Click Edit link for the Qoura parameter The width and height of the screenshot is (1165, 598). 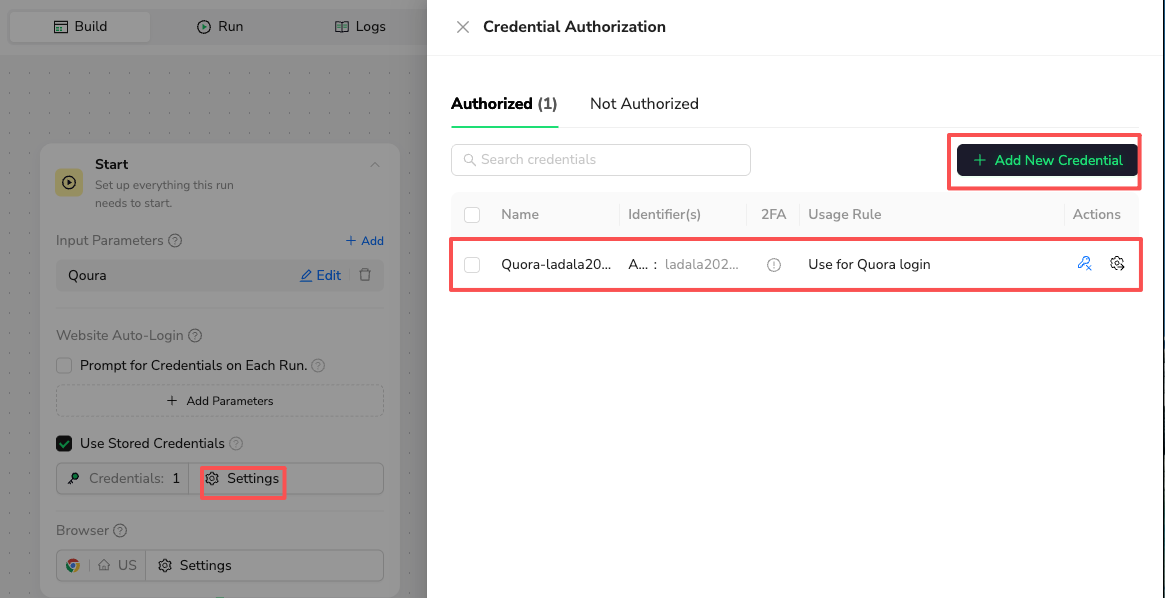coord(321,275)
